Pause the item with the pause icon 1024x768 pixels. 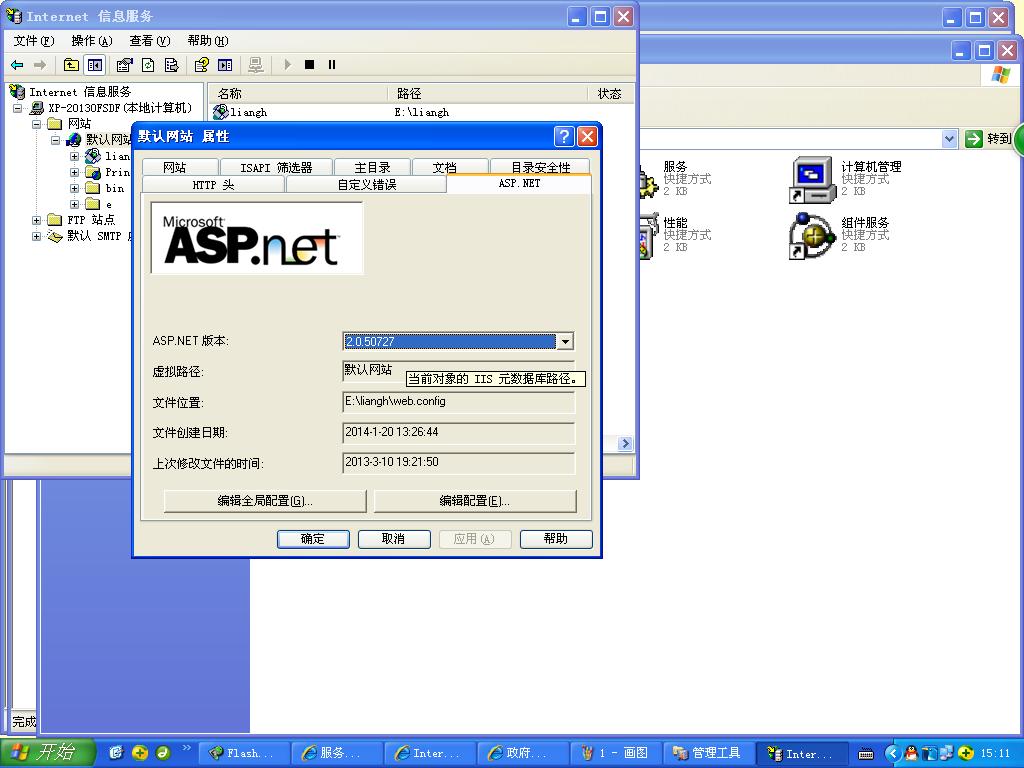click(332, 65)
